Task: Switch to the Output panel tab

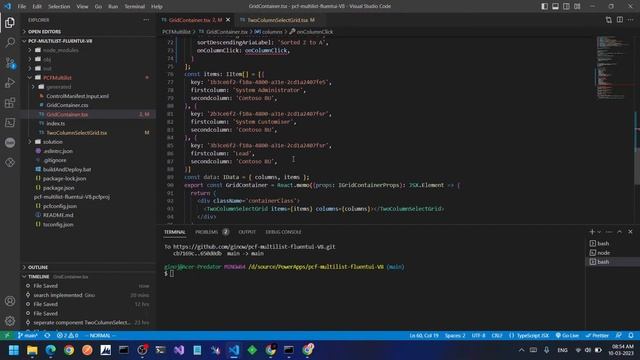Action: (247, 232)
